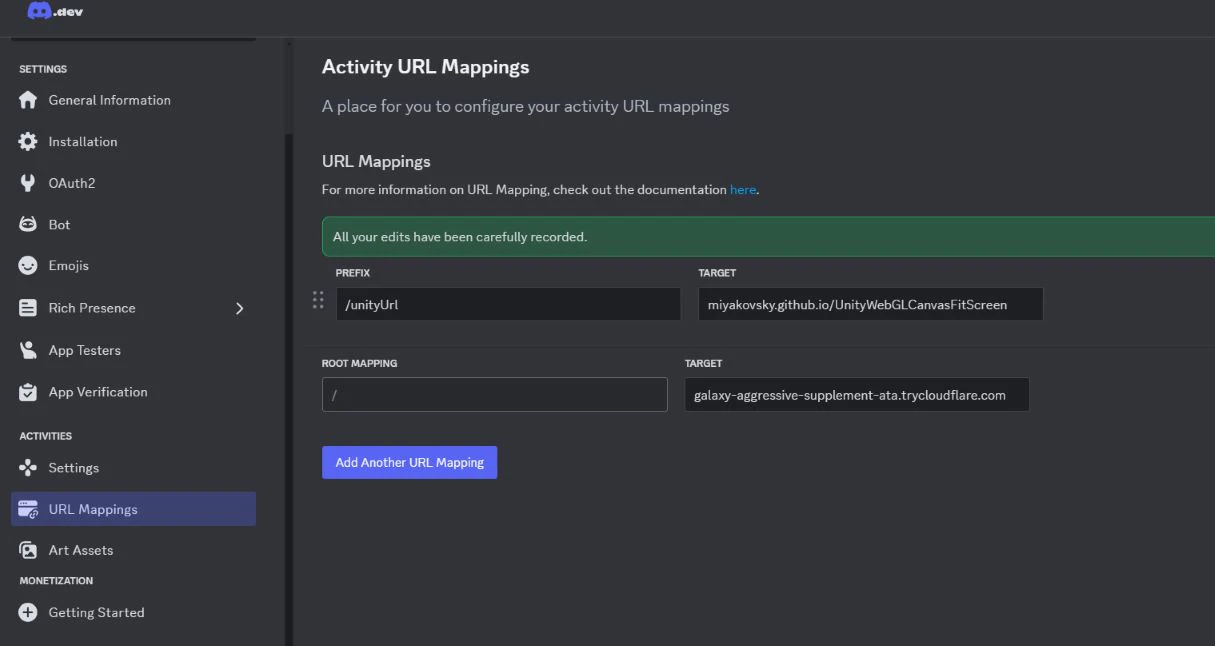Click the /unityUrl prefix field

(508, 304)
